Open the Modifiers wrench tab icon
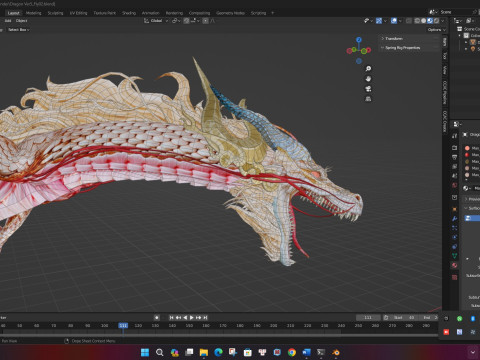480x360 pixels. tap(454, 218)
